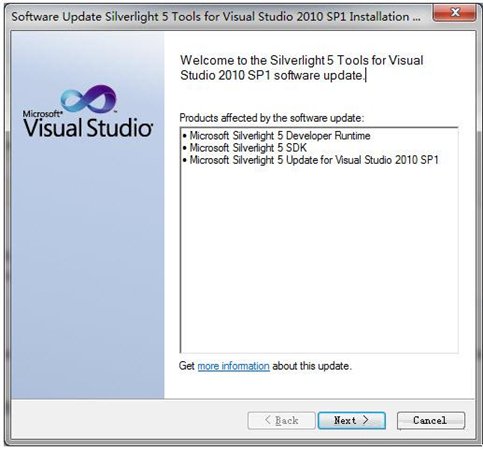
Task: Click the installer window title bar text
Action: point(216,16)
